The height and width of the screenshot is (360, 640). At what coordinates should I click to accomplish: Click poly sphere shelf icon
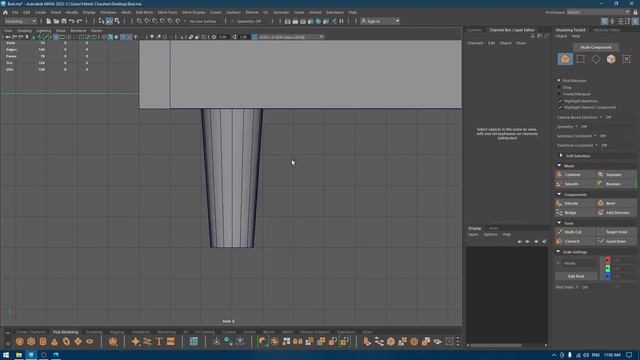point(20,341)
